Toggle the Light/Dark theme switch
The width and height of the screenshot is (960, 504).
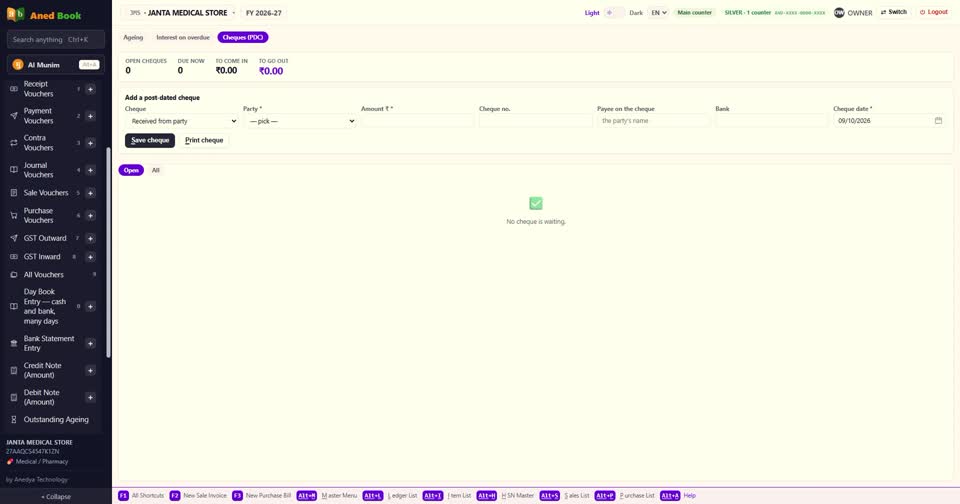pyautogui.click(x=614, y=13)
